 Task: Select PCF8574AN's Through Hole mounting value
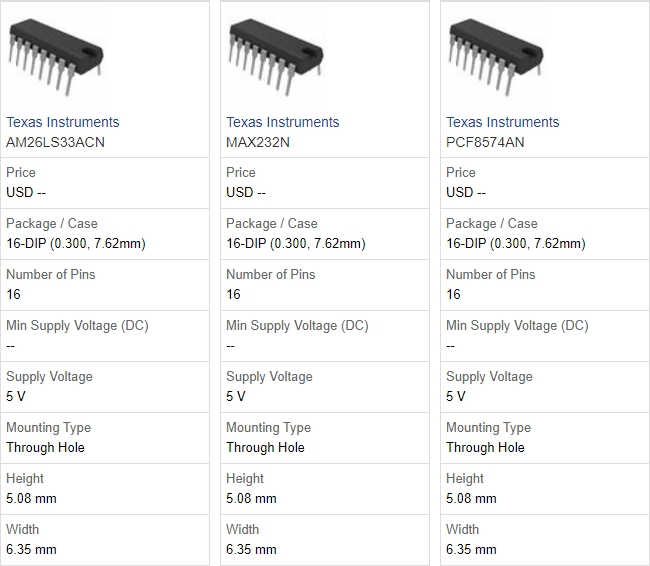coord(485,447)
